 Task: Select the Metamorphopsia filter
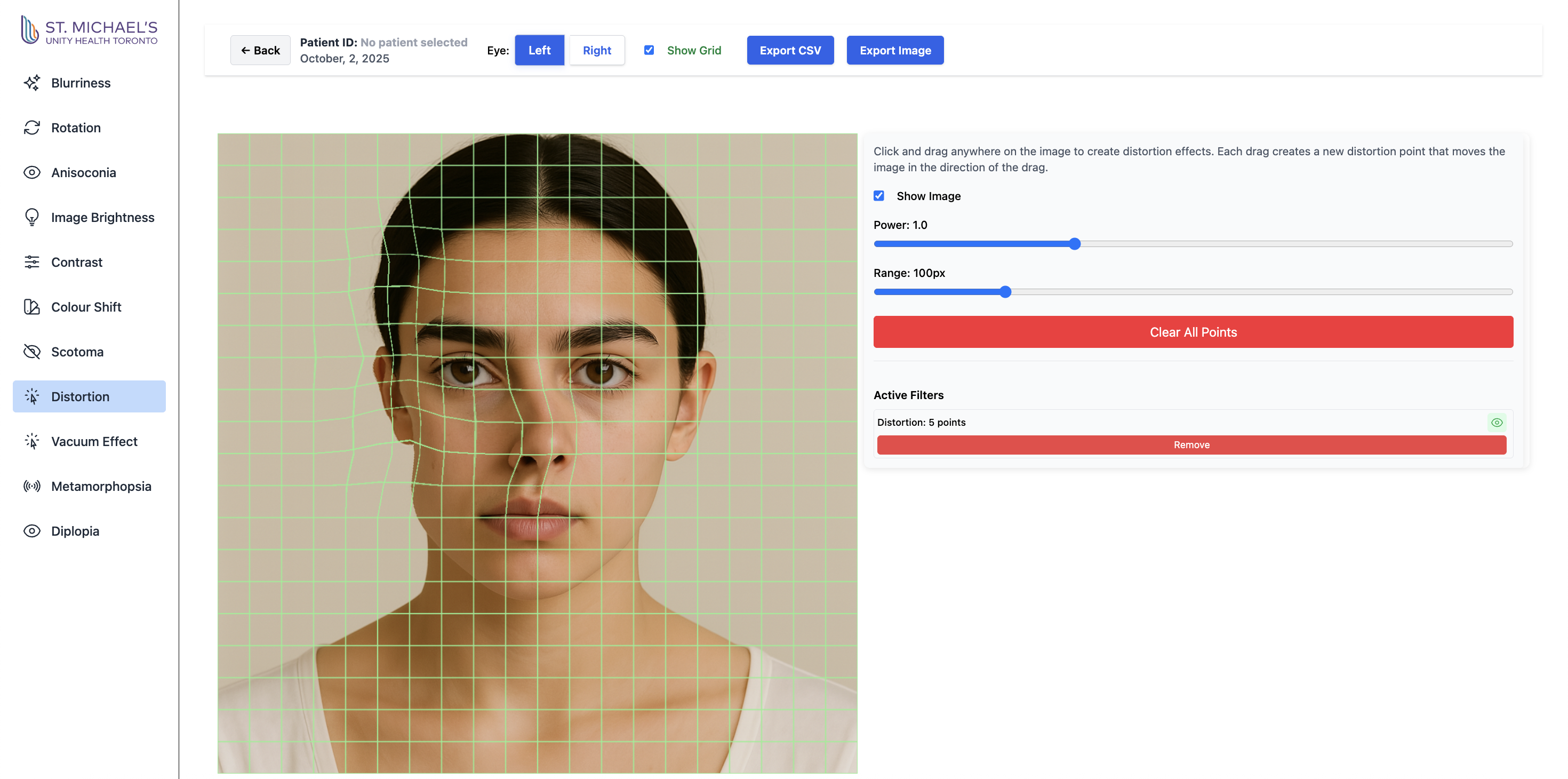101,486
